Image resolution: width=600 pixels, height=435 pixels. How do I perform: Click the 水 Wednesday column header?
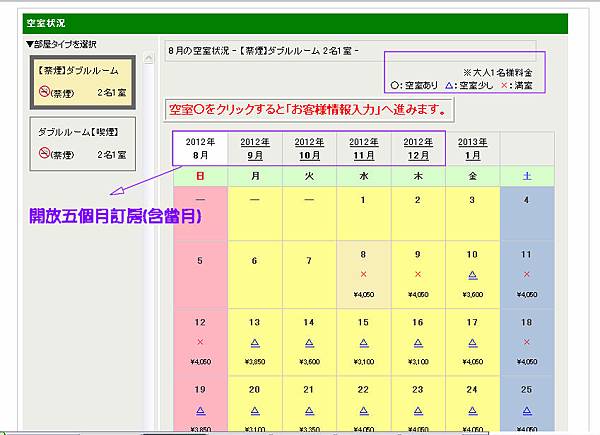pyautogui.click(x=364, y=176)
